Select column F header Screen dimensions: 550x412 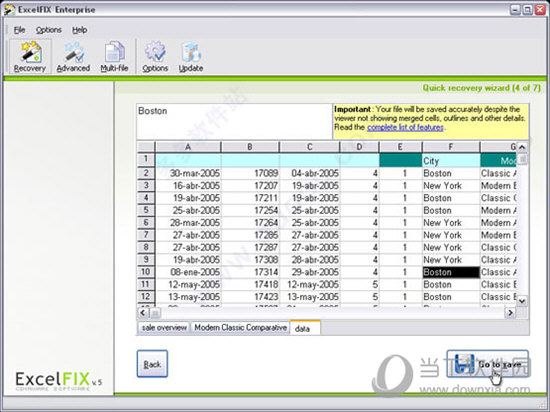pos(451,147)
